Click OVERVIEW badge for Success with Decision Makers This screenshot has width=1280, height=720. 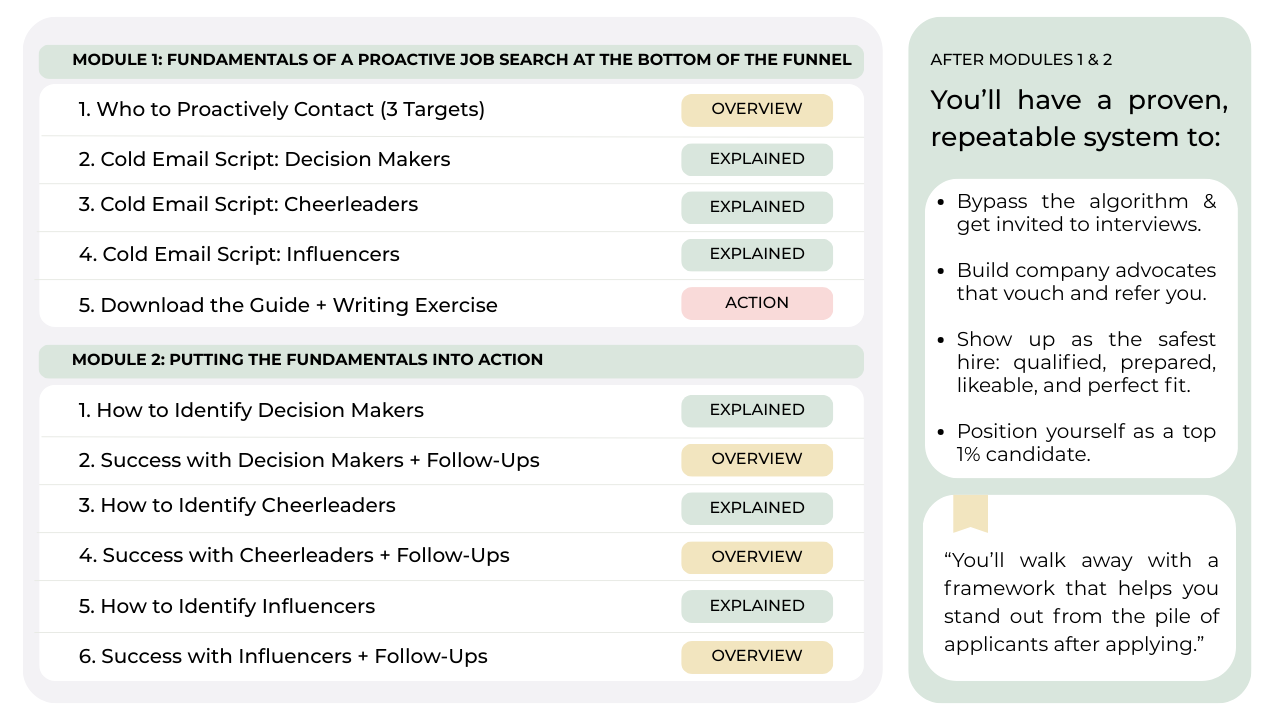[757, 459]
